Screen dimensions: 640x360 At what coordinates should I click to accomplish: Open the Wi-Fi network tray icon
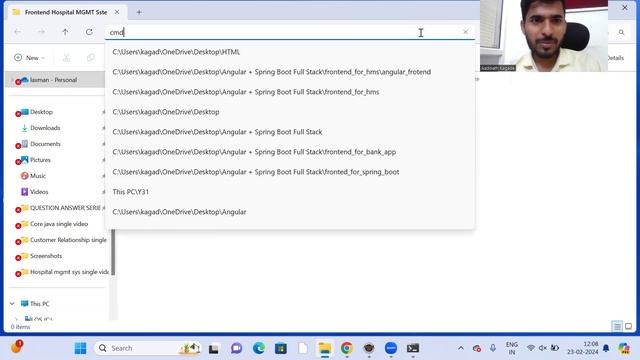pyautogui.click(x=531, y=348)
